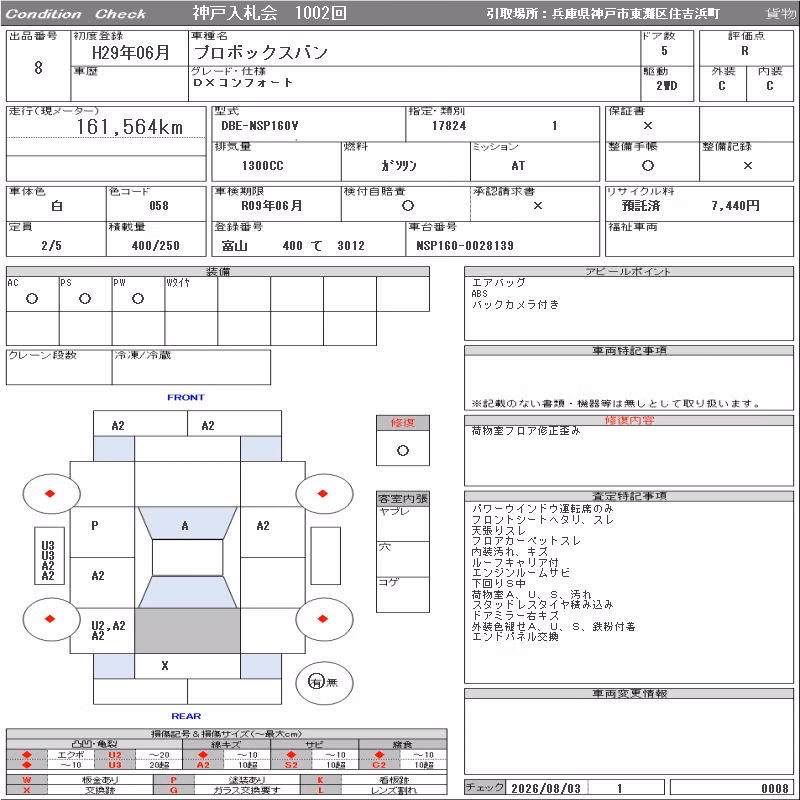Select the grade DXコンフォート

(243, 82)
